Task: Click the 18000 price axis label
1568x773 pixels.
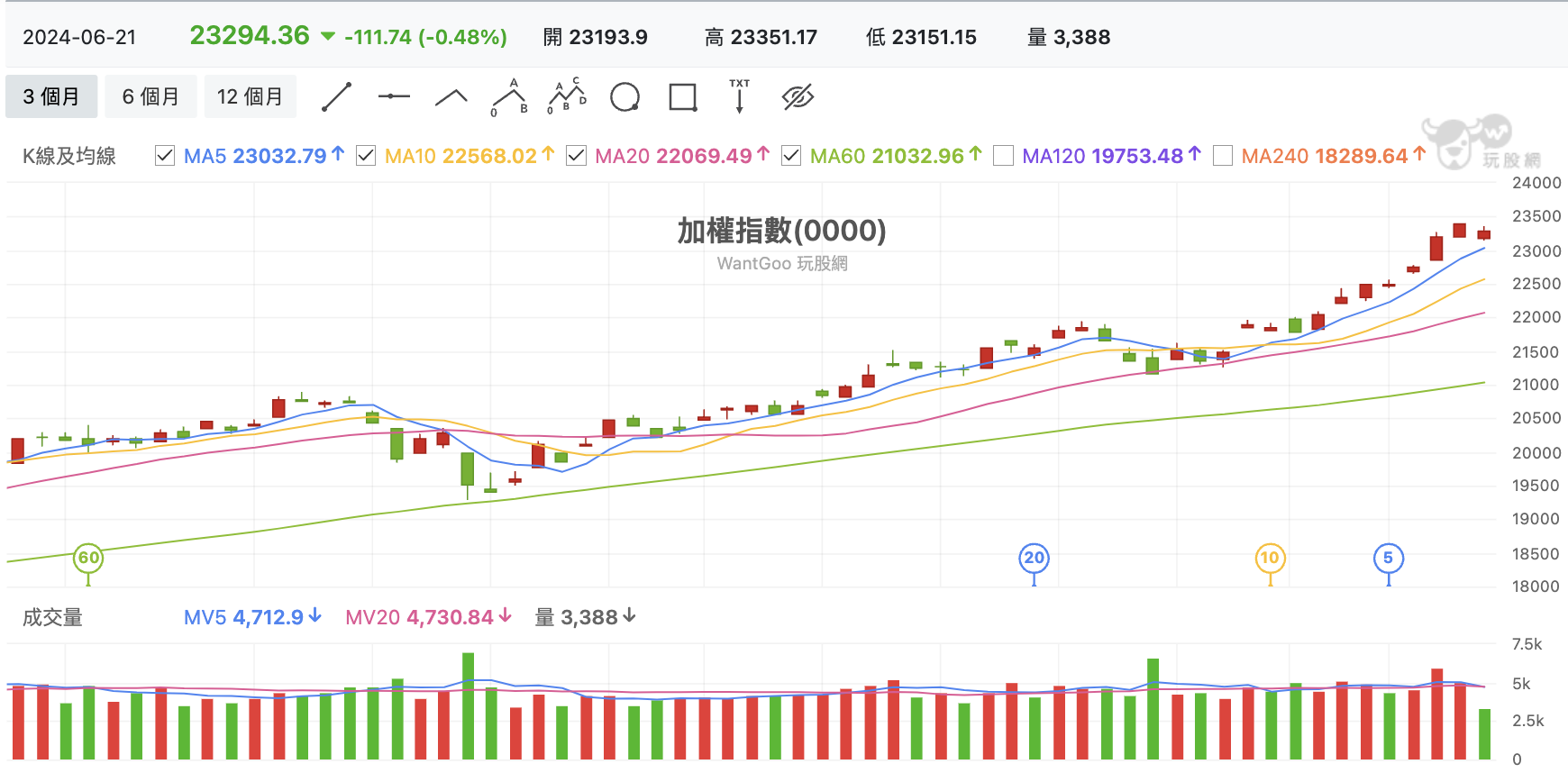Action: (1536, 587)
